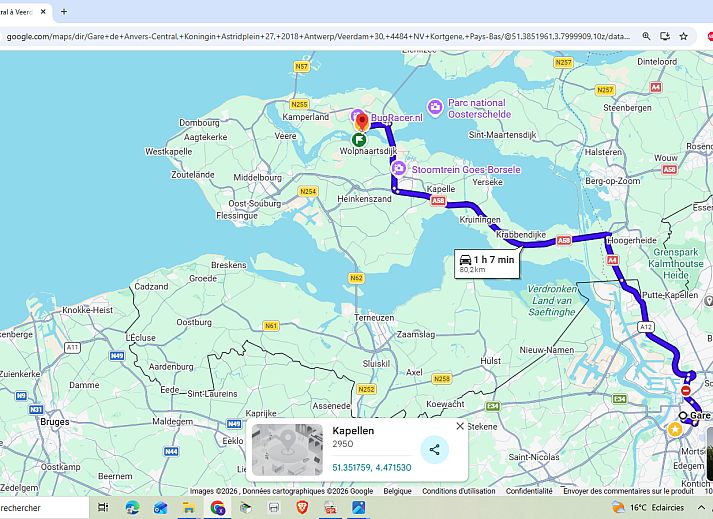Click the yellow star saved place marker

click(675, 429)
